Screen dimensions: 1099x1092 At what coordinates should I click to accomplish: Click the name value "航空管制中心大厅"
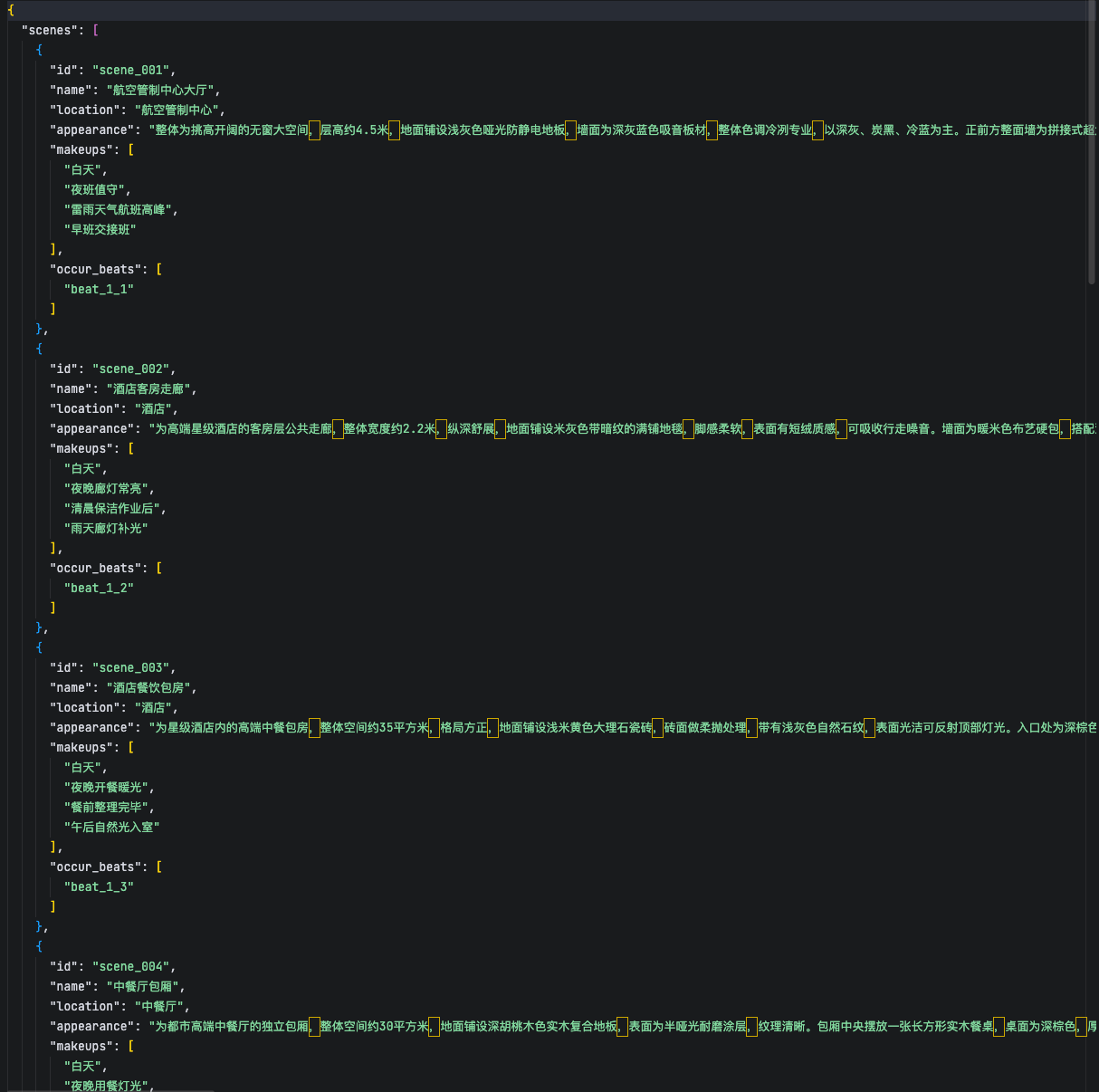163,90
